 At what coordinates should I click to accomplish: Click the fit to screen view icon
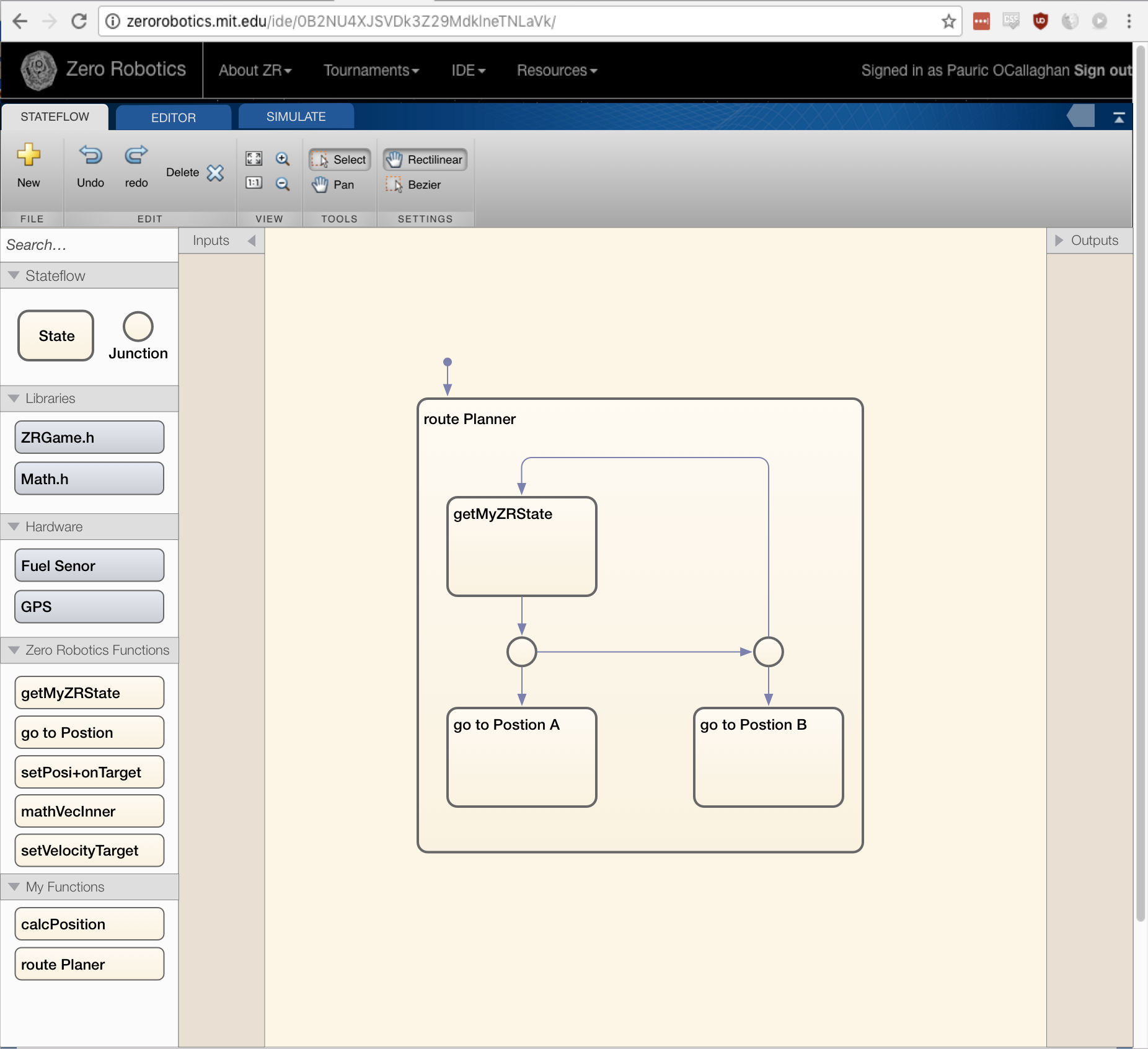(x=254, y=159)
